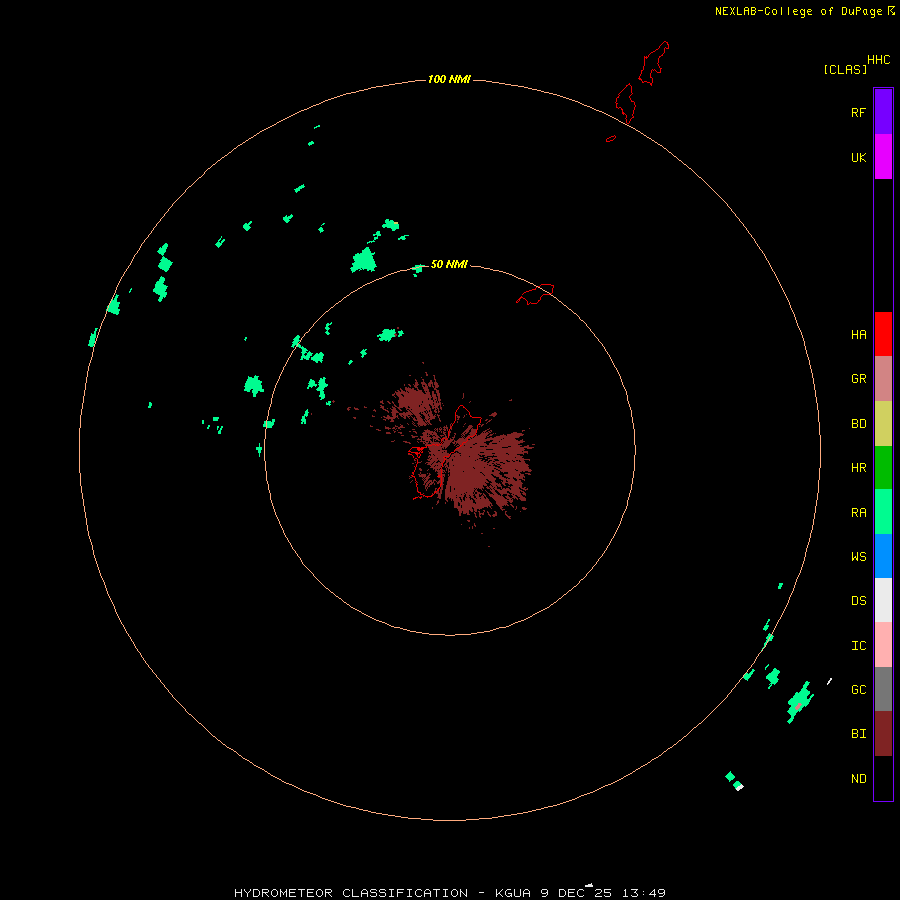Select the GC gray legend swatch
900x900 pixels.
[x=883, y=689]
